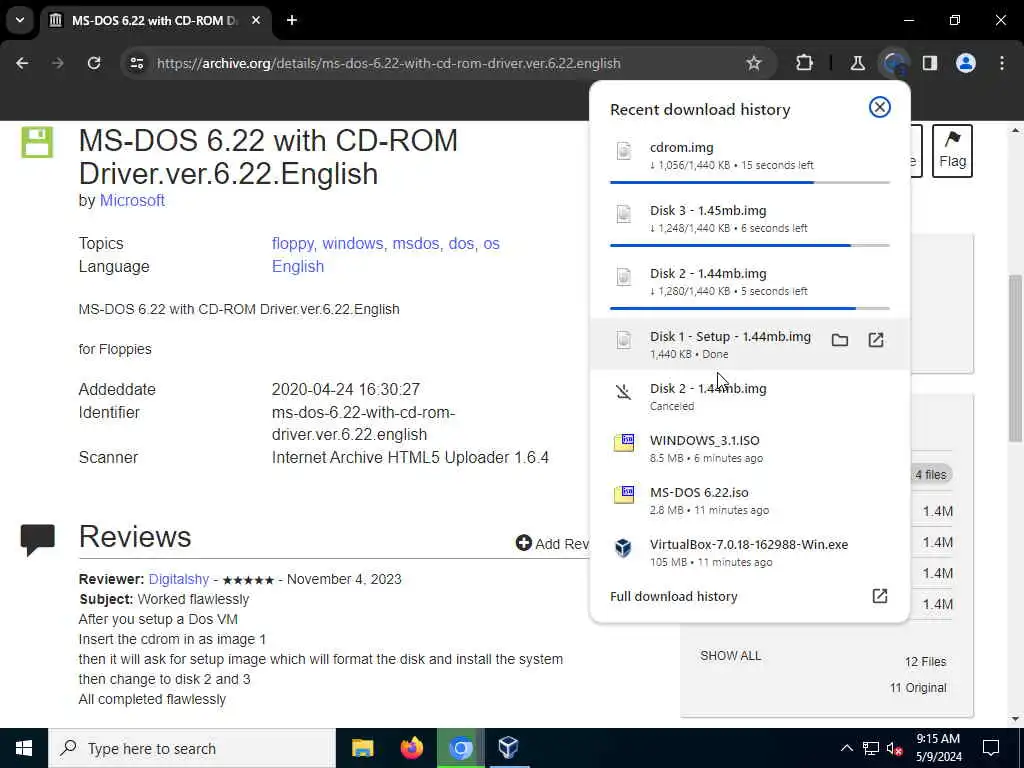Click canceled Disk 2 download icon
Screen dimensions: 1024x768
624,392
